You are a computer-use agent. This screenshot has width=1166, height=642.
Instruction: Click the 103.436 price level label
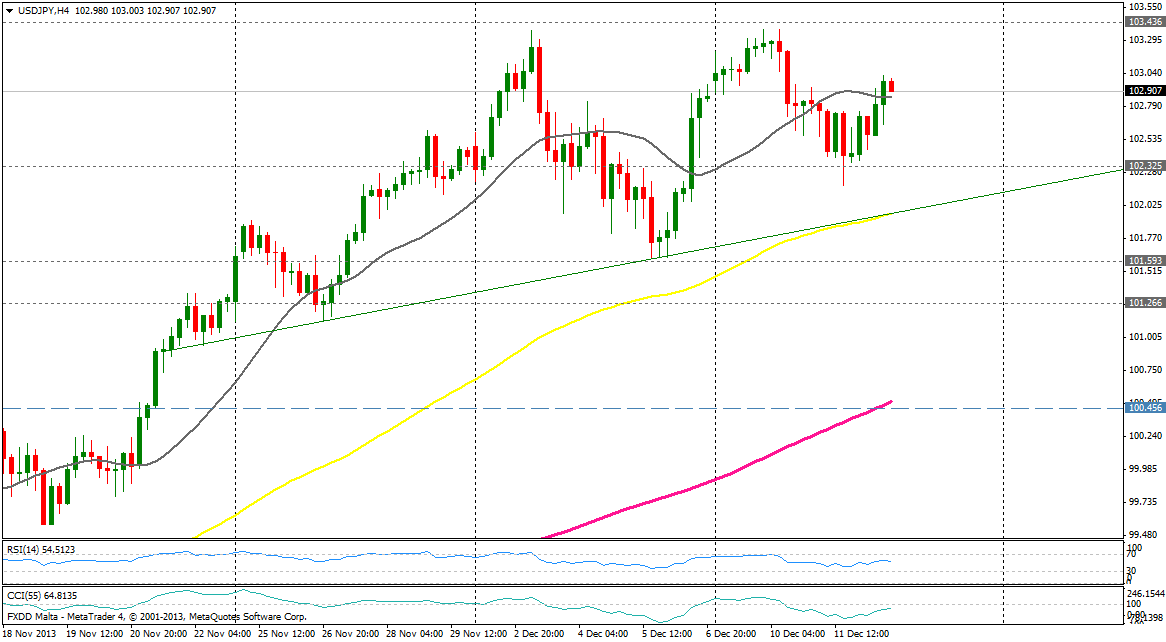pyautogui.click(x=1143, y=21)
